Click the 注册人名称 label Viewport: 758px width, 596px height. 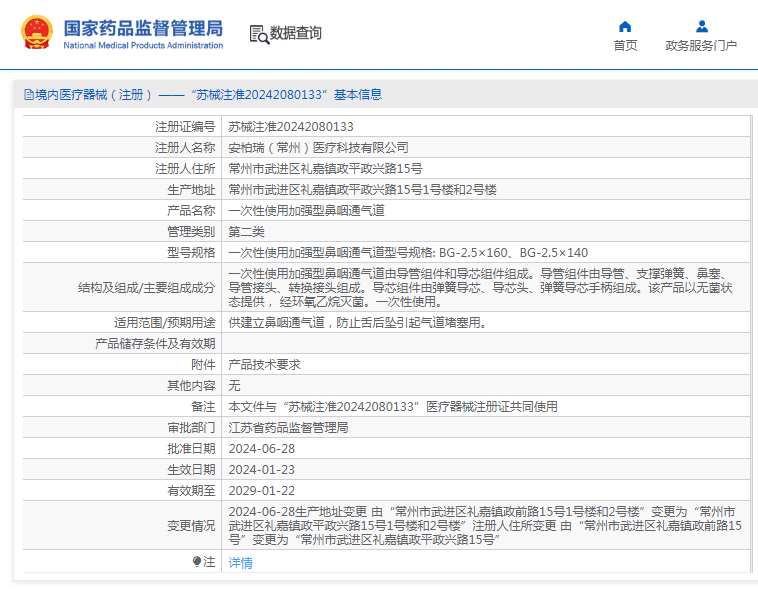(x=185, y=147)
